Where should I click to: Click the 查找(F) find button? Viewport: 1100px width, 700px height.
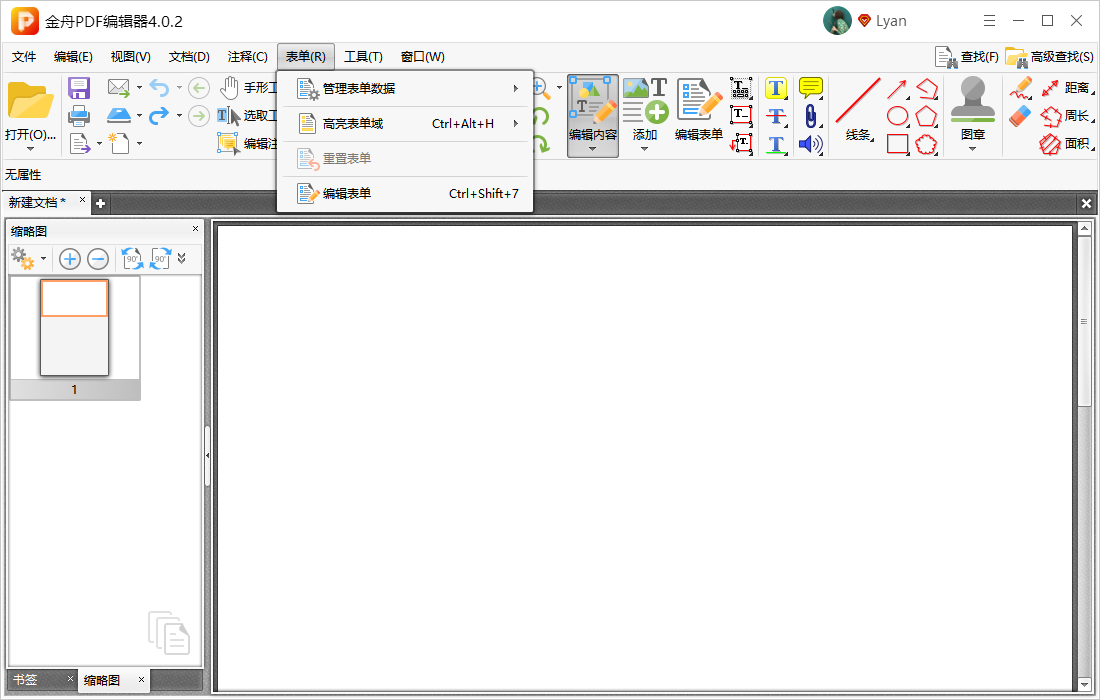(967, 57)
